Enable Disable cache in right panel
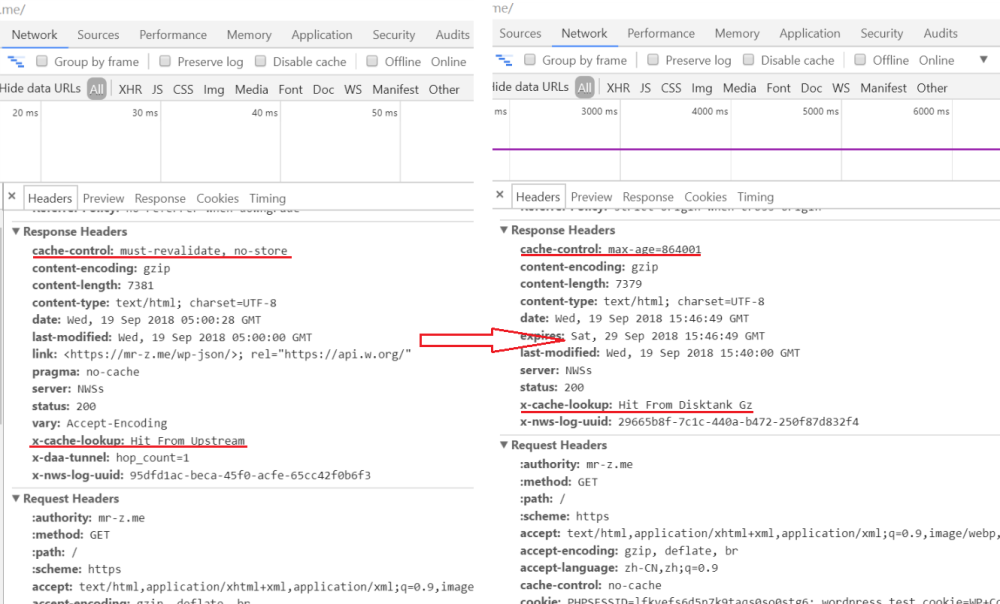 [x=749, y=60]
